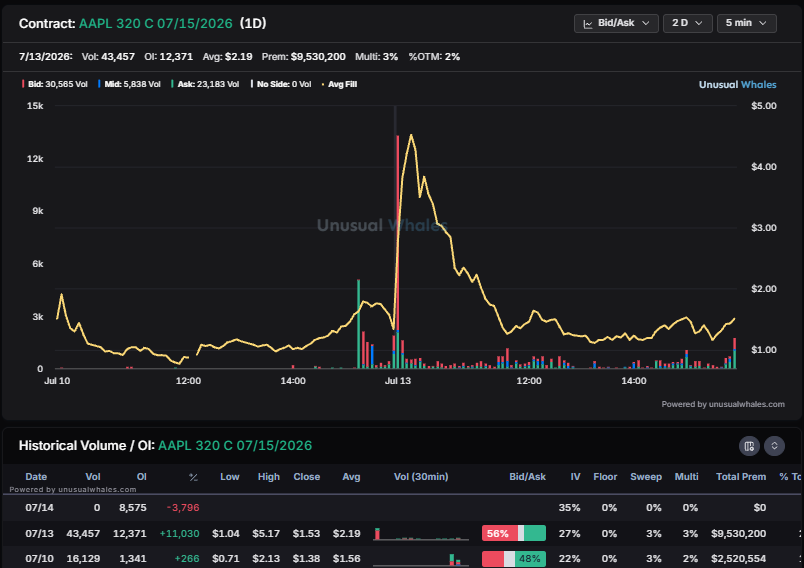Select the 07/10 date cell
Image resolution: width=804 pixels, height=568 pixels.
[x=39, y=558]
